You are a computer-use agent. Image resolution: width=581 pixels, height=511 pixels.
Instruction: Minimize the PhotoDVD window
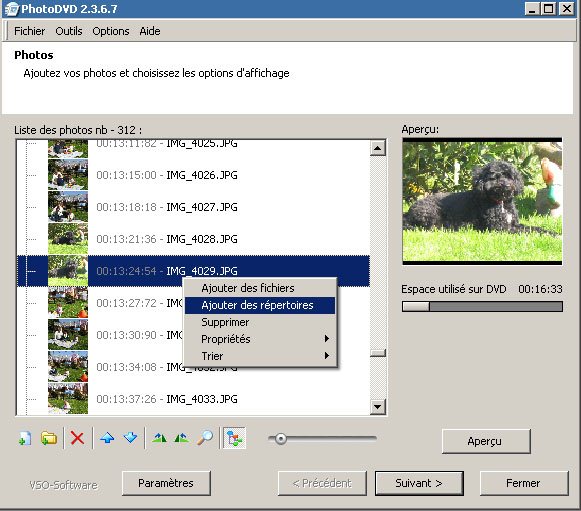[532, 9]
